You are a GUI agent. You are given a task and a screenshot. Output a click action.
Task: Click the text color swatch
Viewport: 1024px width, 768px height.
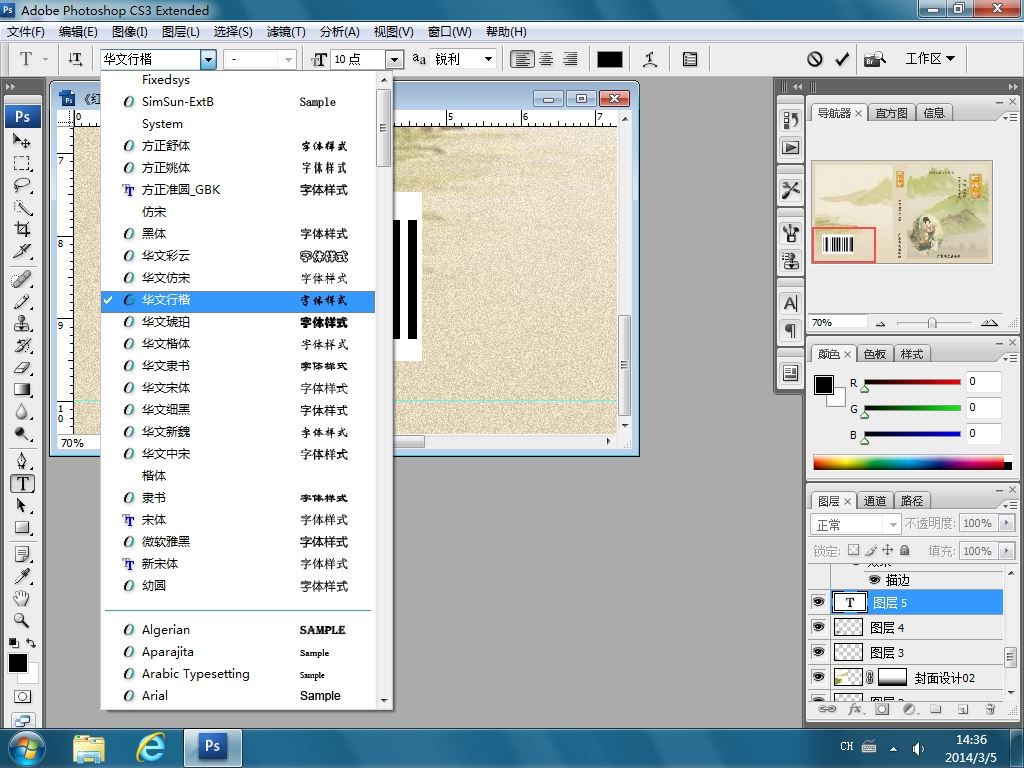coord(609,59)
